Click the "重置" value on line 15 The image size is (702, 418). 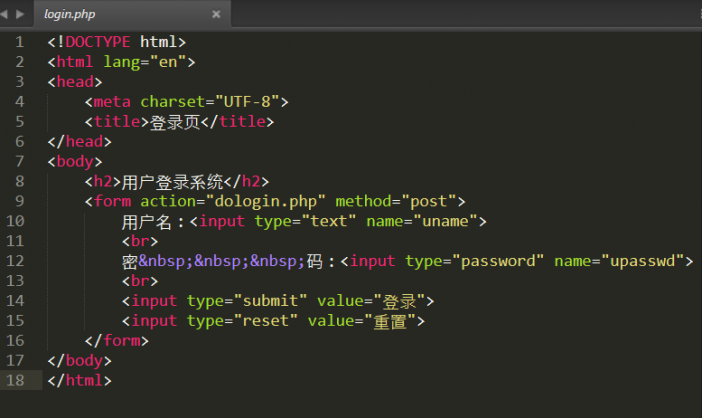point(391,321)
